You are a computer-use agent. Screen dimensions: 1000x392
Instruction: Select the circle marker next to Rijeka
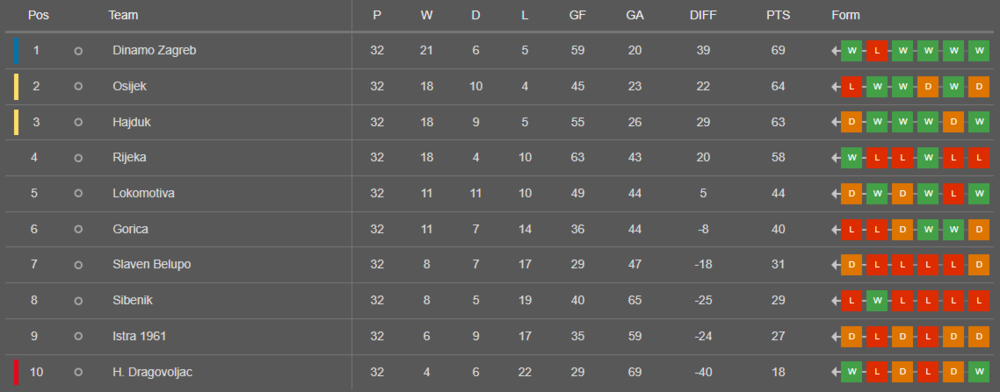(78, 158)
